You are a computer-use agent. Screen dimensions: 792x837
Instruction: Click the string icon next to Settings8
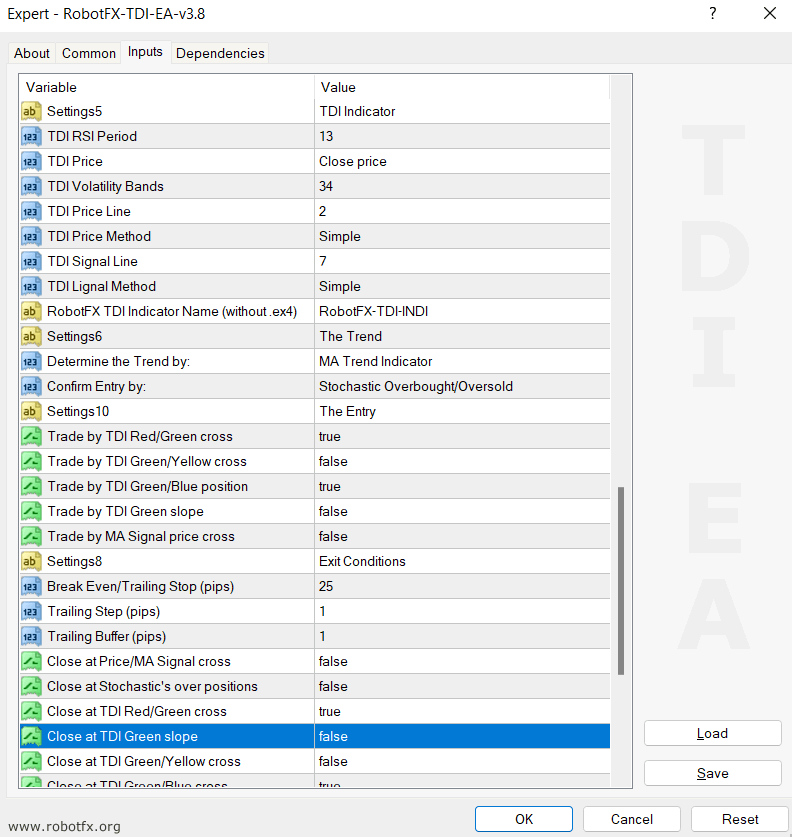click(31, 561)
